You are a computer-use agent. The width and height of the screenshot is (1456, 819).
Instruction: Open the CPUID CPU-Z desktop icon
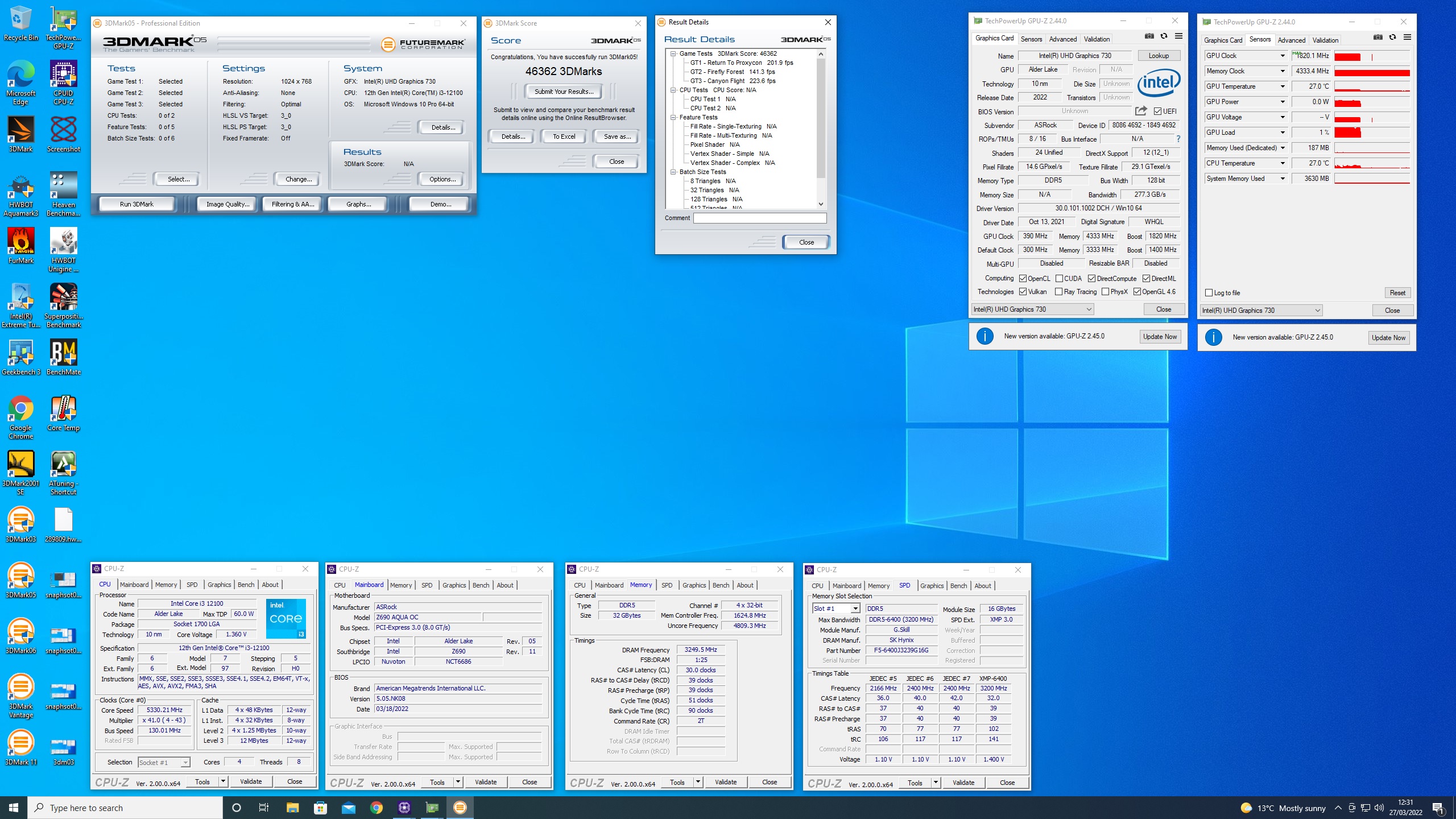point(63,82)
